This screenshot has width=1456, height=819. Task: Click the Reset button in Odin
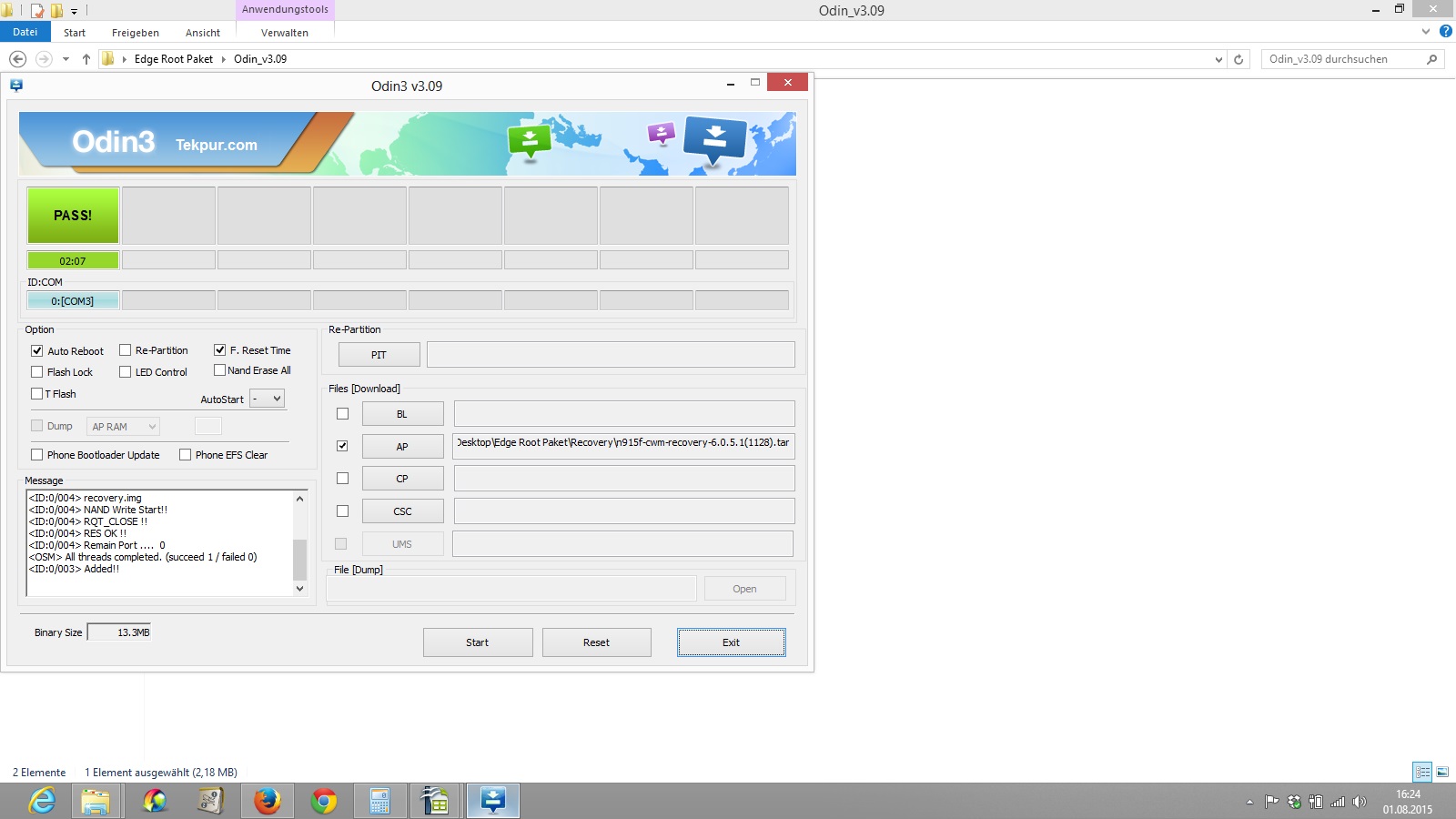click(597, 642)
